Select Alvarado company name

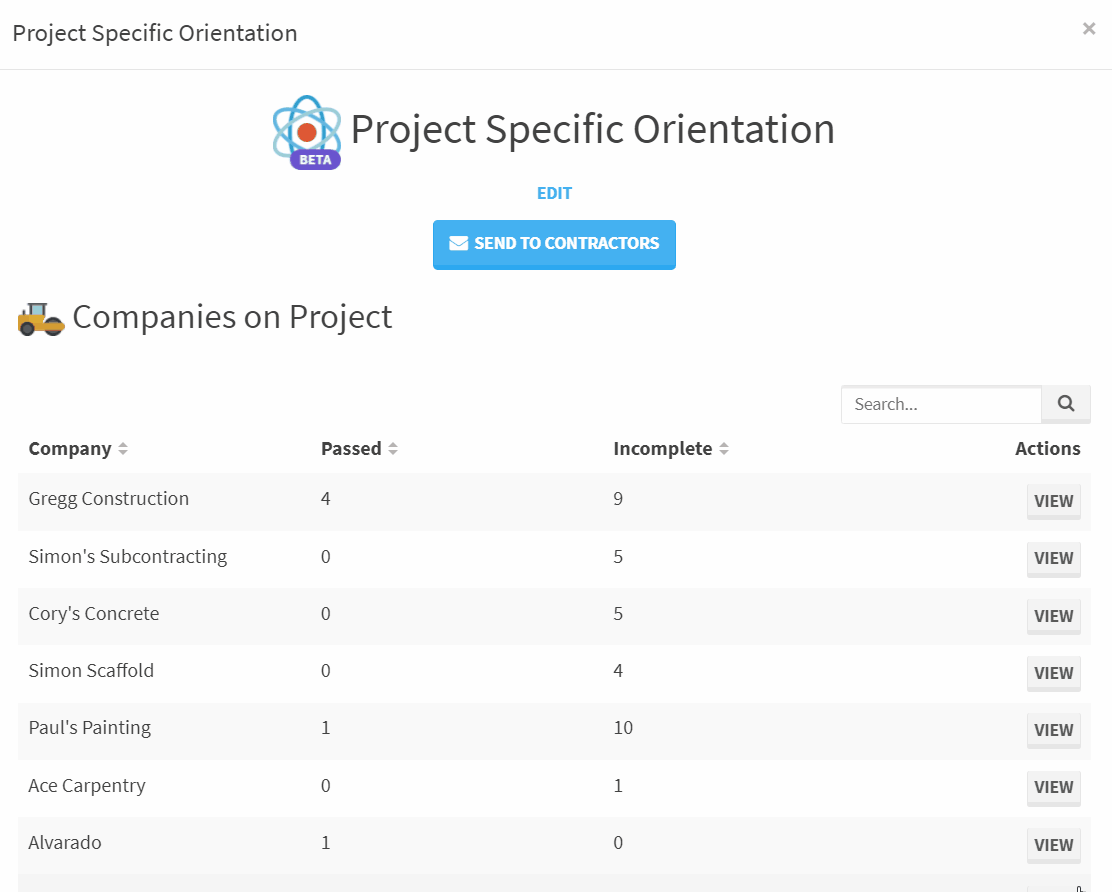click(65, 843)
